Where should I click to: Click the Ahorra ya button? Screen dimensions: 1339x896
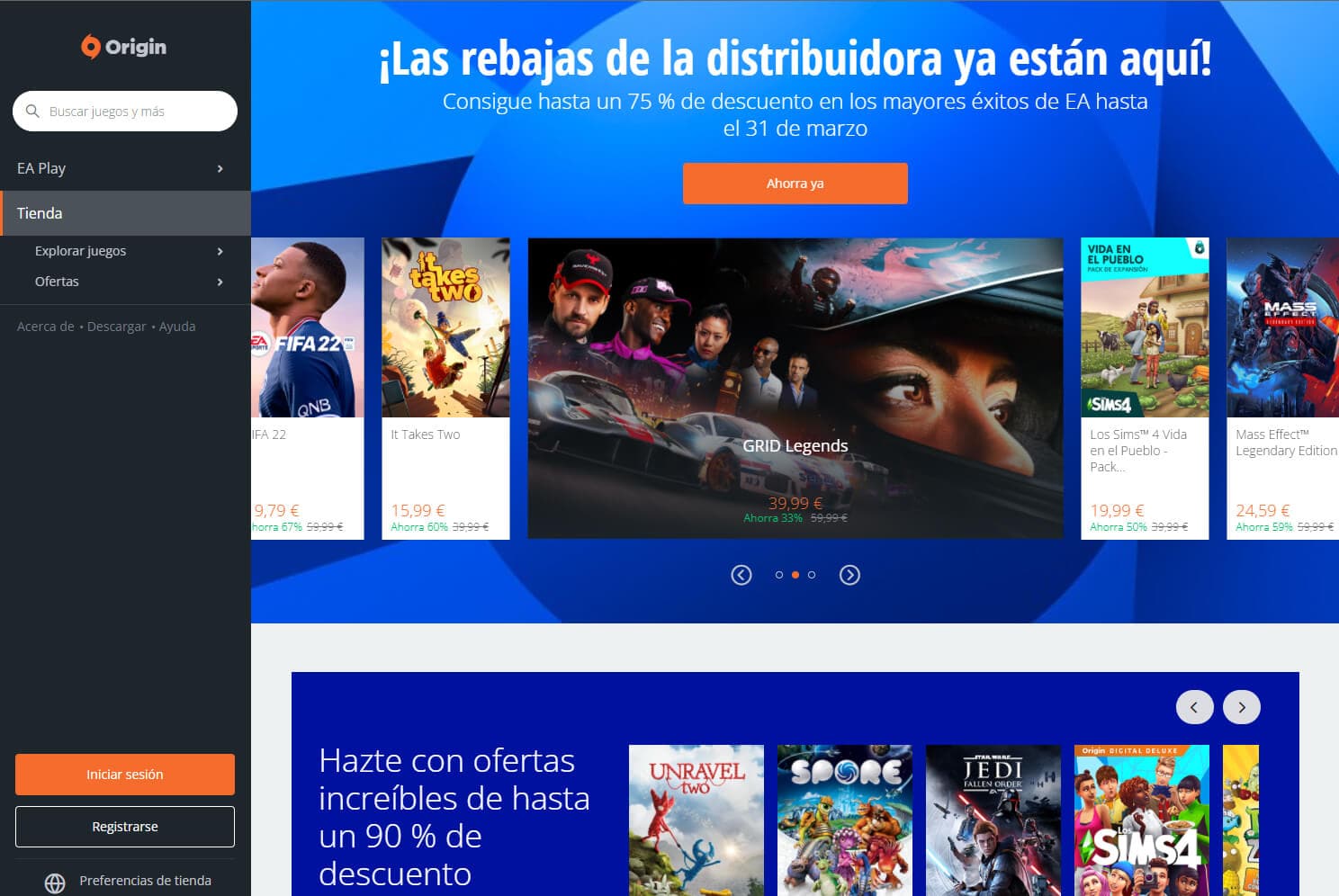coord(795,183)
